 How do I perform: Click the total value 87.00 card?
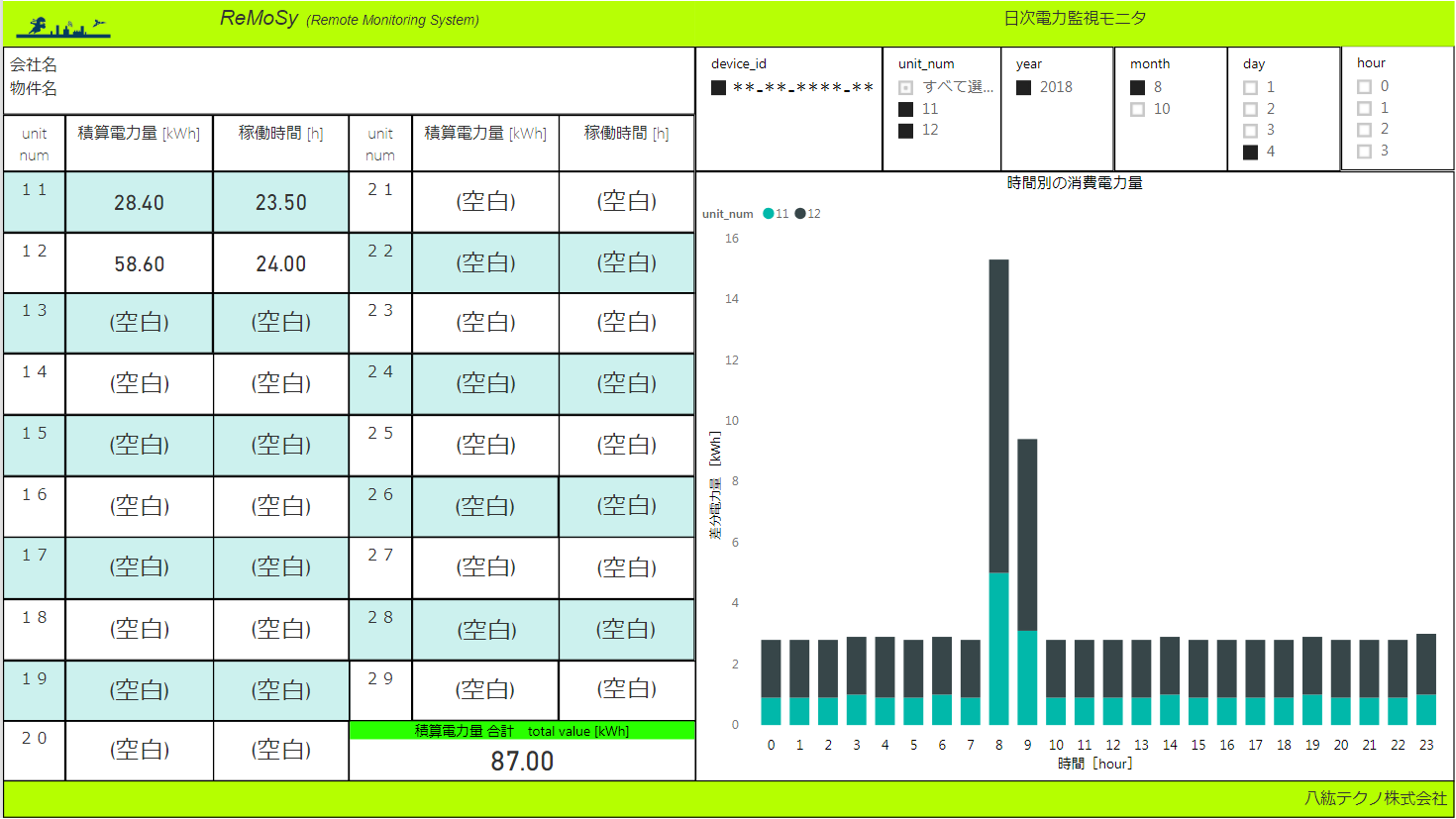(522, 761)
